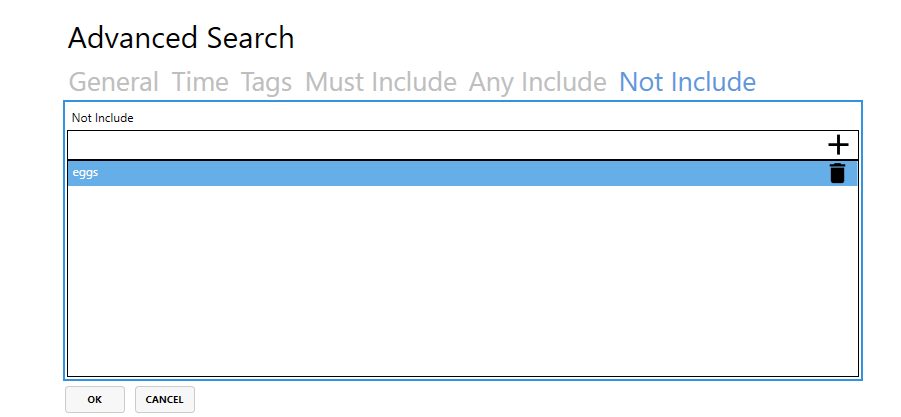Select the Must Include tab

[x=380, y=82]
